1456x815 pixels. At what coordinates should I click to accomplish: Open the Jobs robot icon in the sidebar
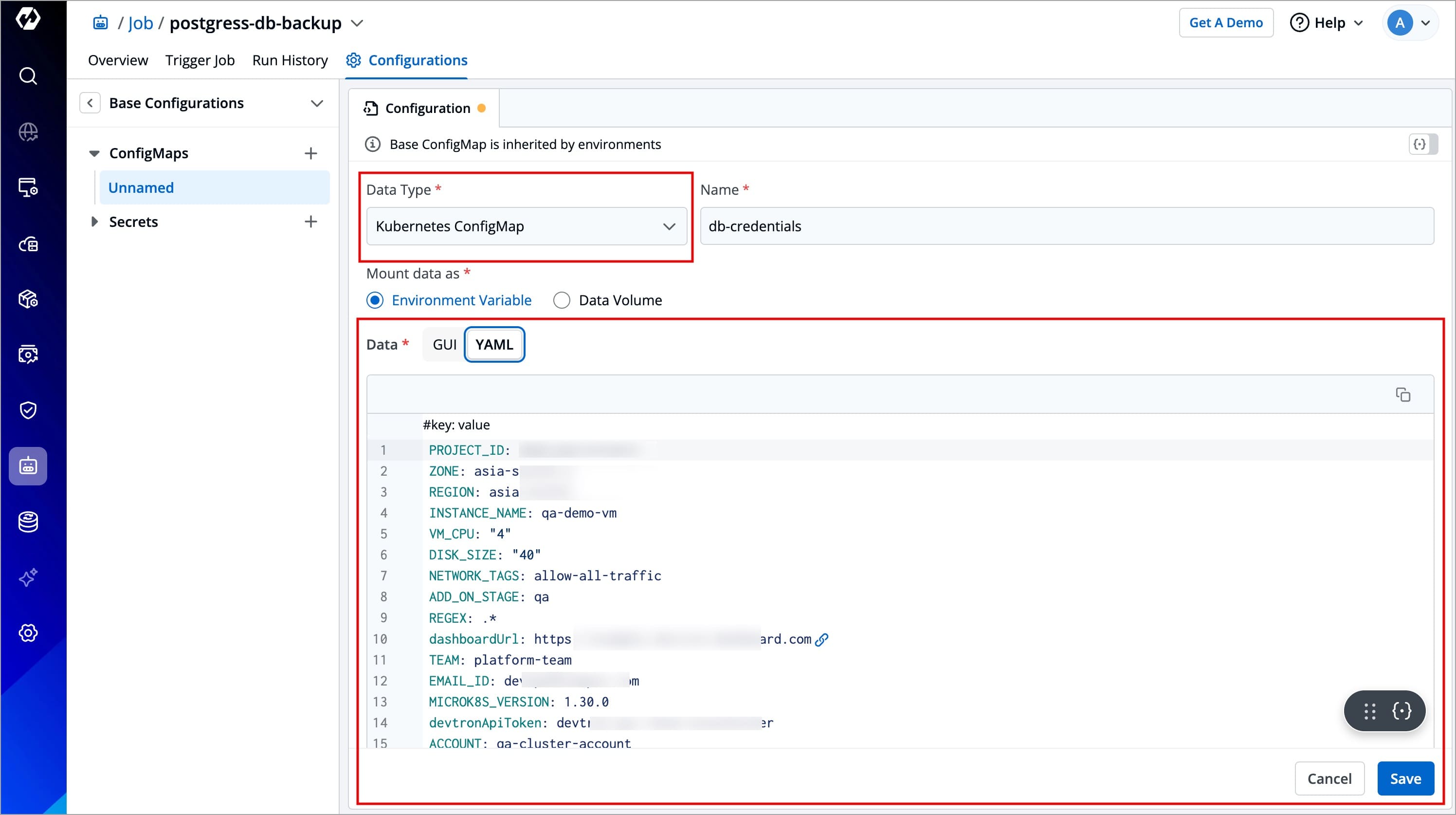coord(28,465)
